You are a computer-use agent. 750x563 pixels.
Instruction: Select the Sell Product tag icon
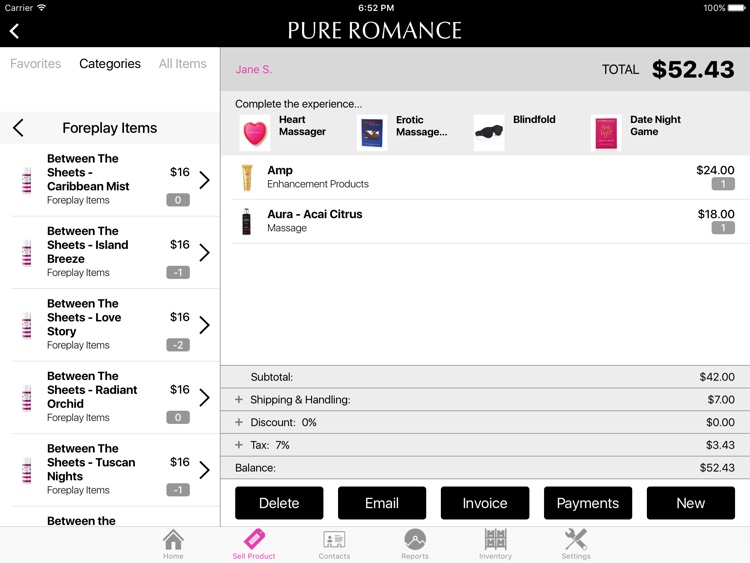coord(254,539)
